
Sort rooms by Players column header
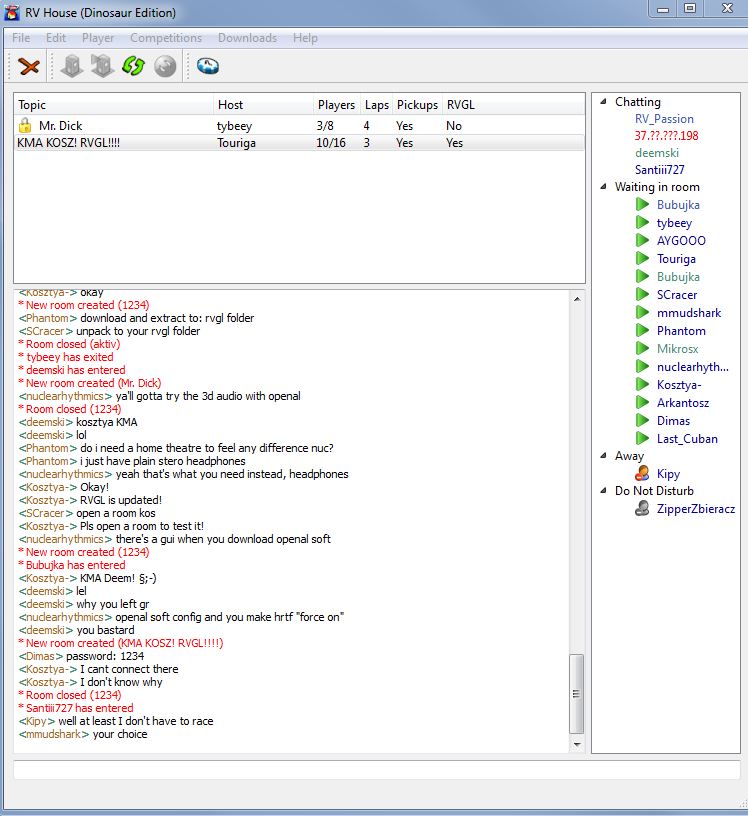click(337, 105)
